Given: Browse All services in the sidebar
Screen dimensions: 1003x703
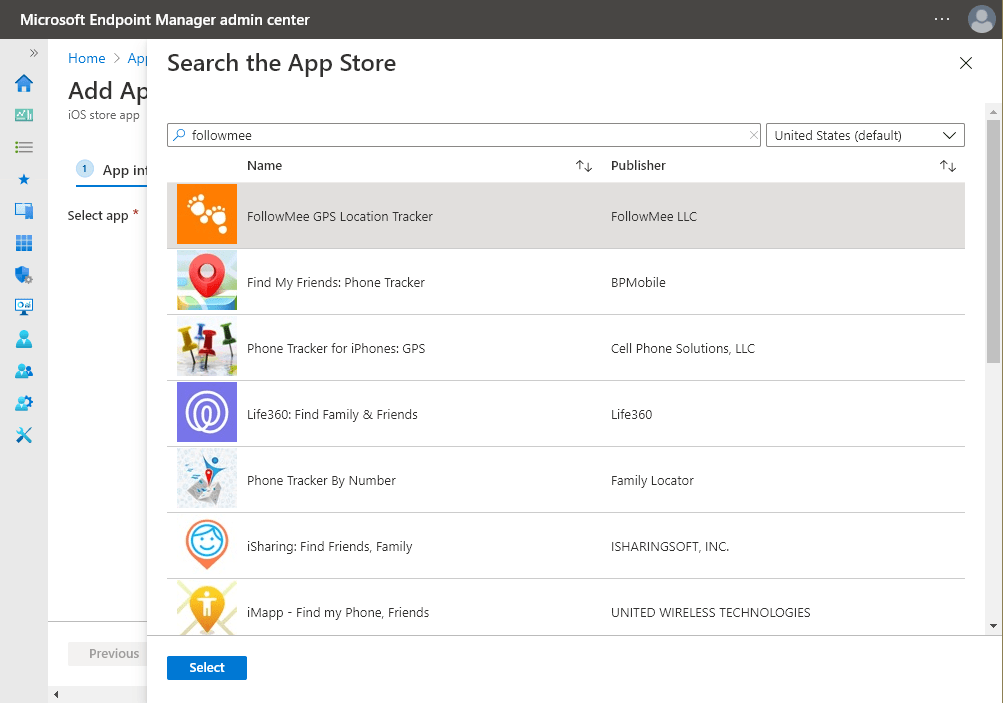Looking at the screenshot, I should pos(23,147).
